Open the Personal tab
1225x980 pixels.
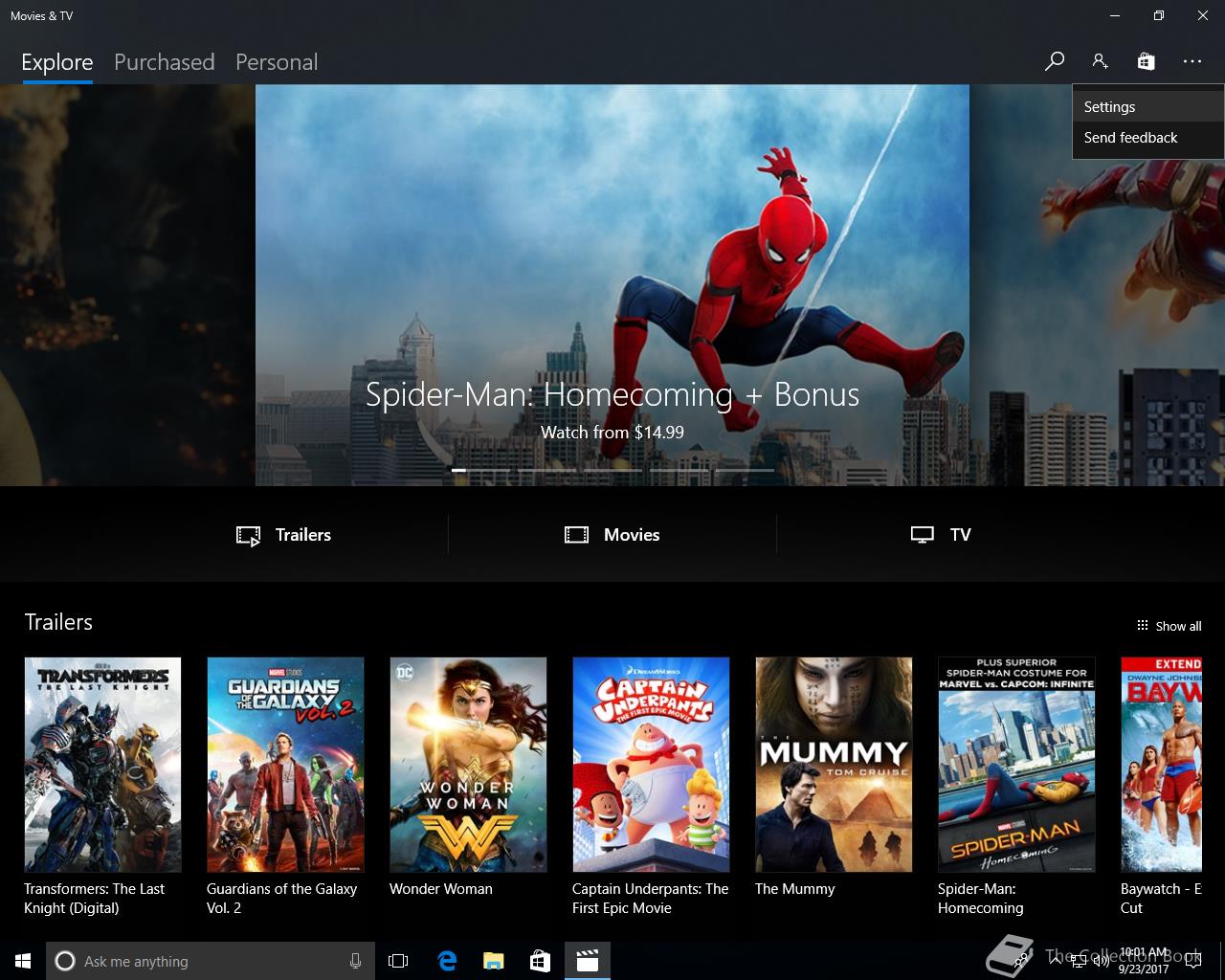point(277,62)
